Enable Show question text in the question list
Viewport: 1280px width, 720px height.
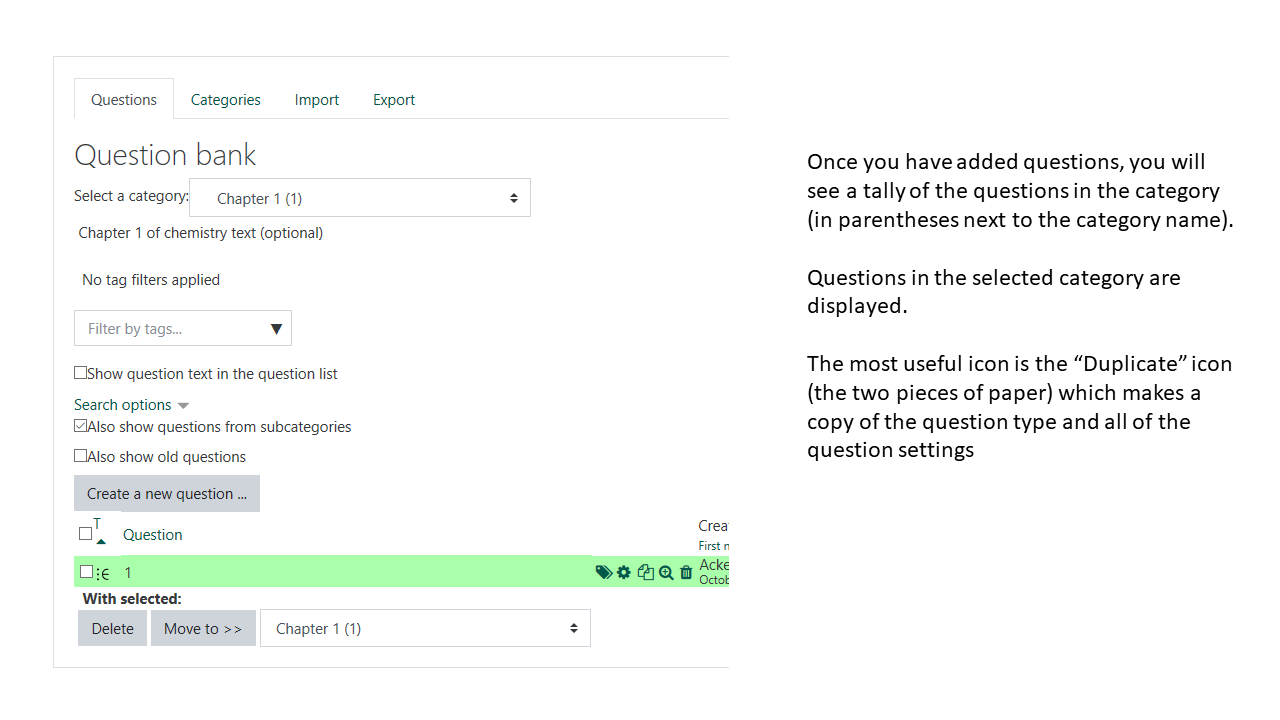coord(80,371)
